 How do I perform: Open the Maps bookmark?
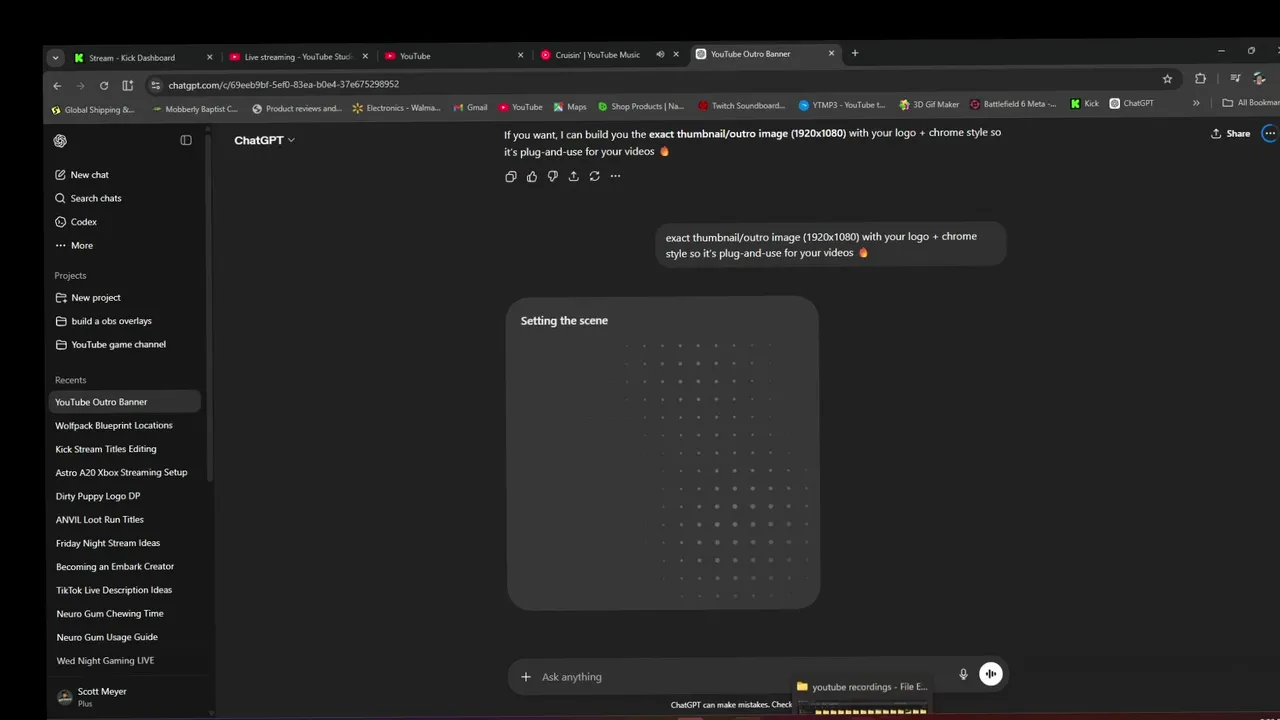571,106
